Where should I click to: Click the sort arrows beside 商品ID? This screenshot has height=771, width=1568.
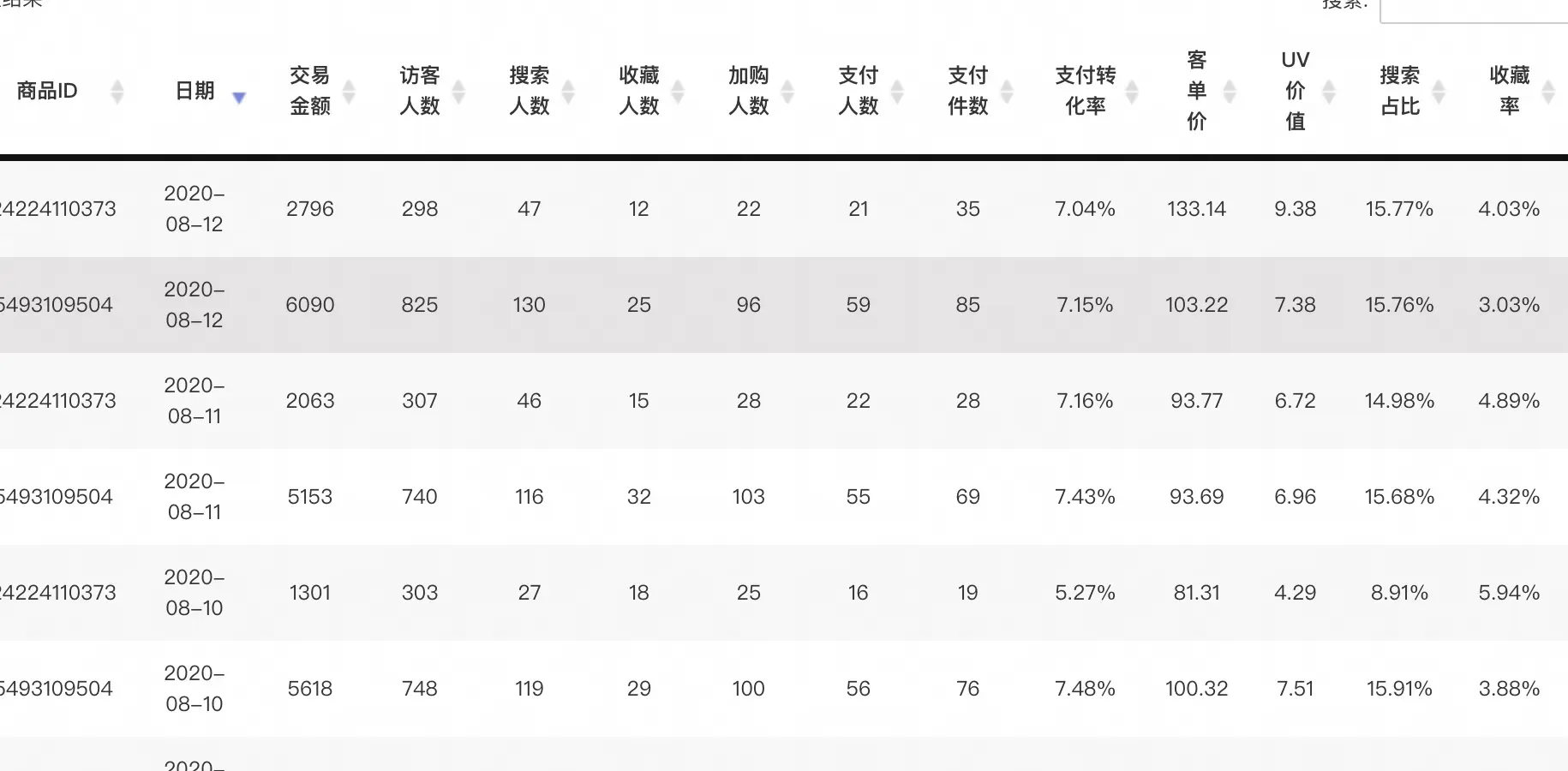[117, 91]
